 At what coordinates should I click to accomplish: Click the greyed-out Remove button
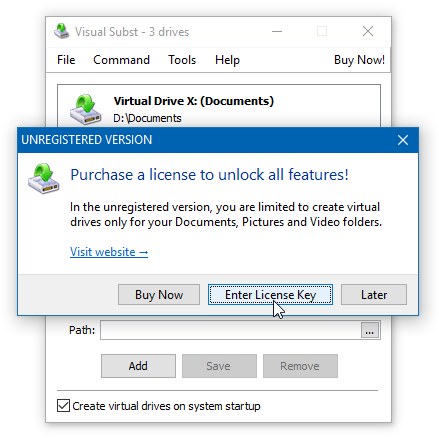click(x=300, y=366)
